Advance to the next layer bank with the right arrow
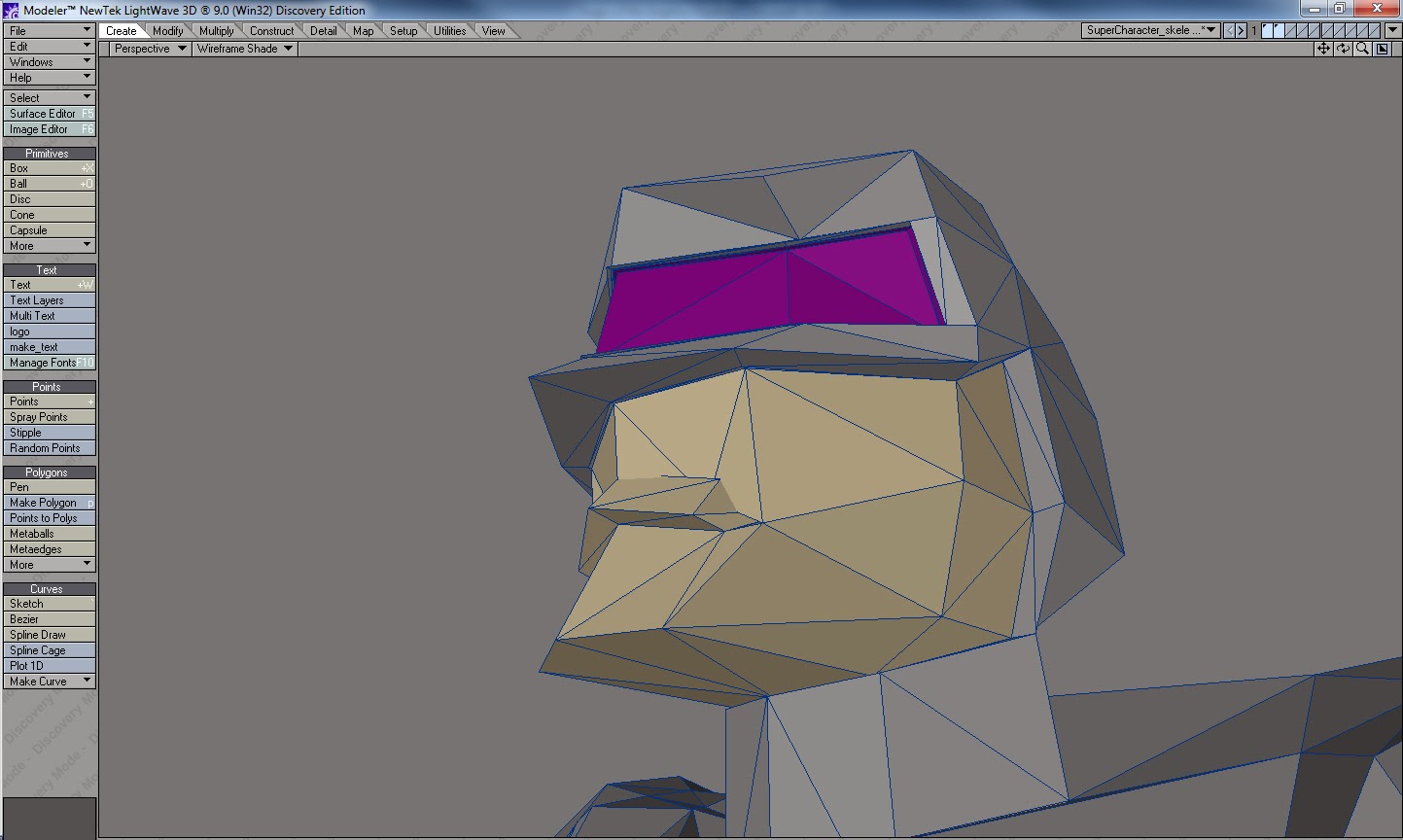The height and width of the screenshot is (840, 1403). coord(1241,30)
